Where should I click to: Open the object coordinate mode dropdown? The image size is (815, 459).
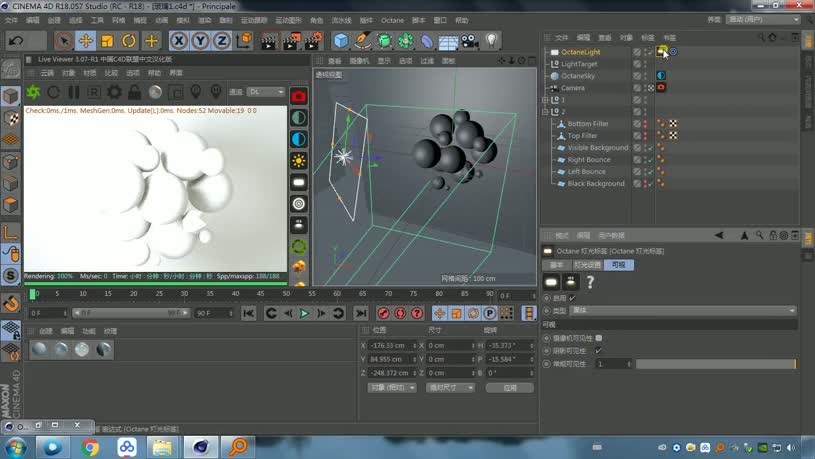pos(392,388)
